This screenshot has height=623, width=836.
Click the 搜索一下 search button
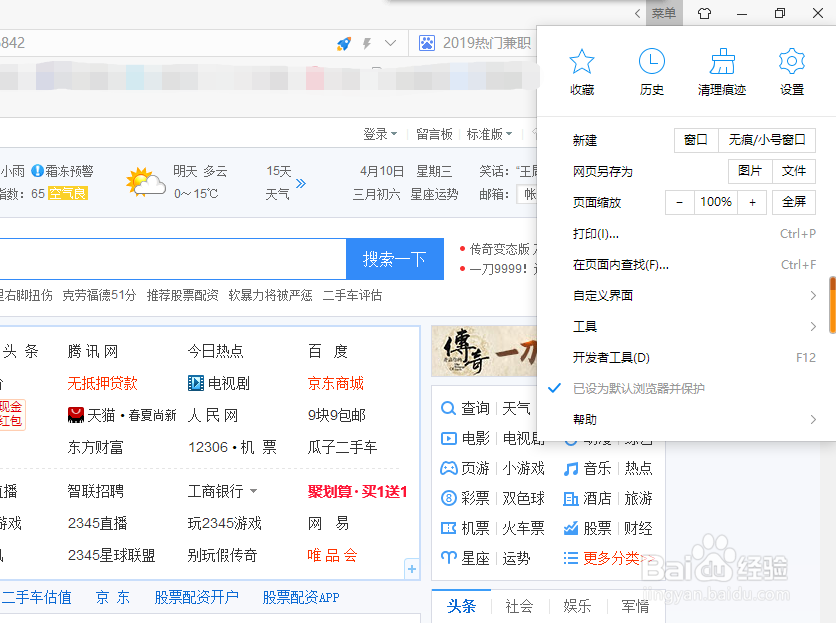click(395, 259)
